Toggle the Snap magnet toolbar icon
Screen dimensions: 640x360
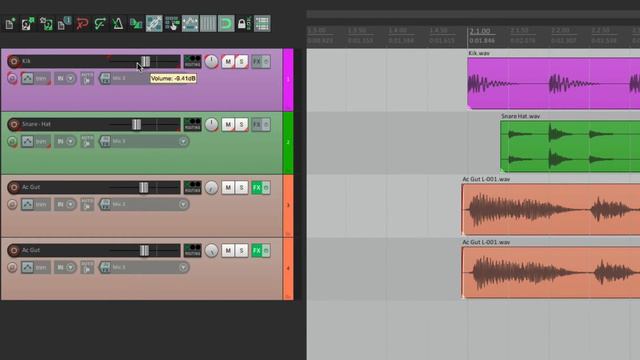[226, 24]
